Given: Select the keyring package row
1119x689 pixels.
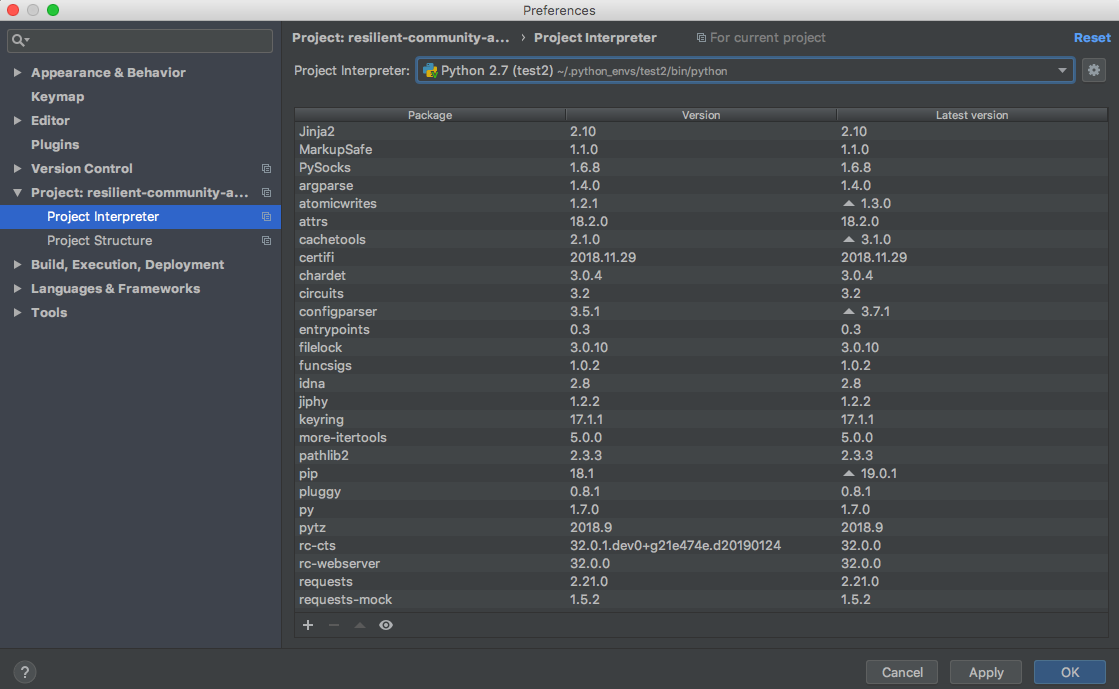Looking at the screenshot, I should [x=701, y=419].
